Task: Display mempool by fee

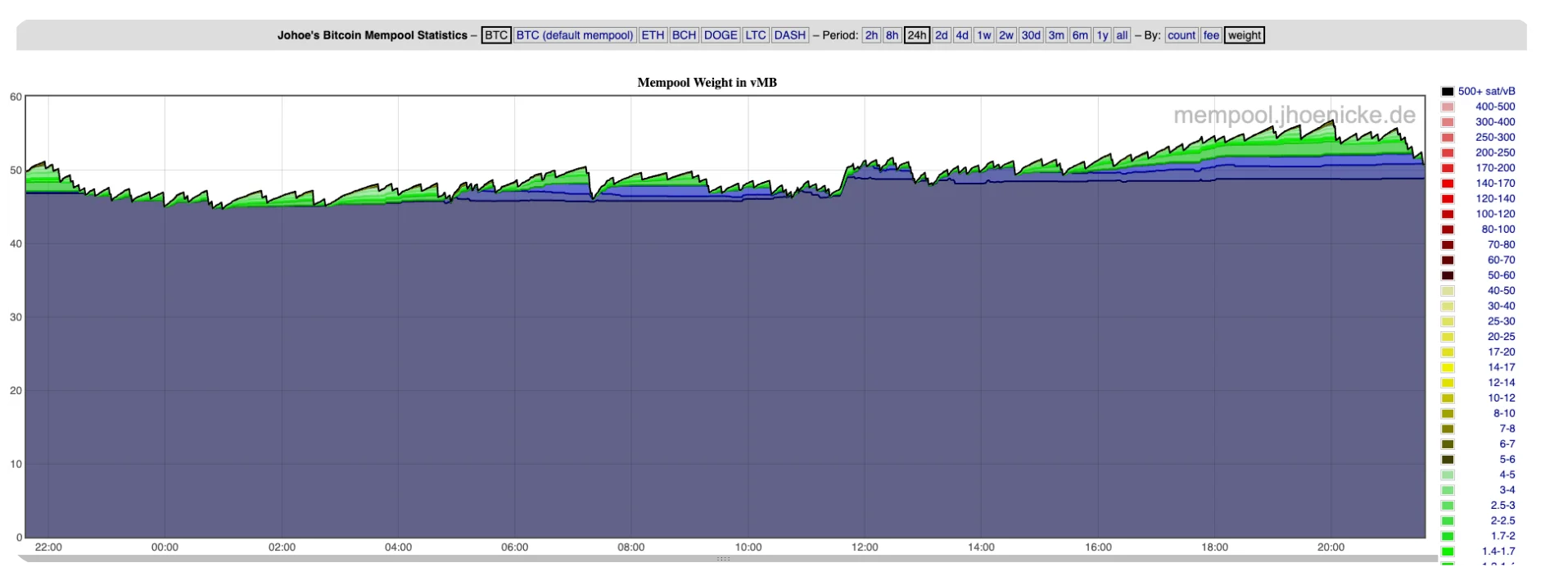Action: [x=1211, y=35]
